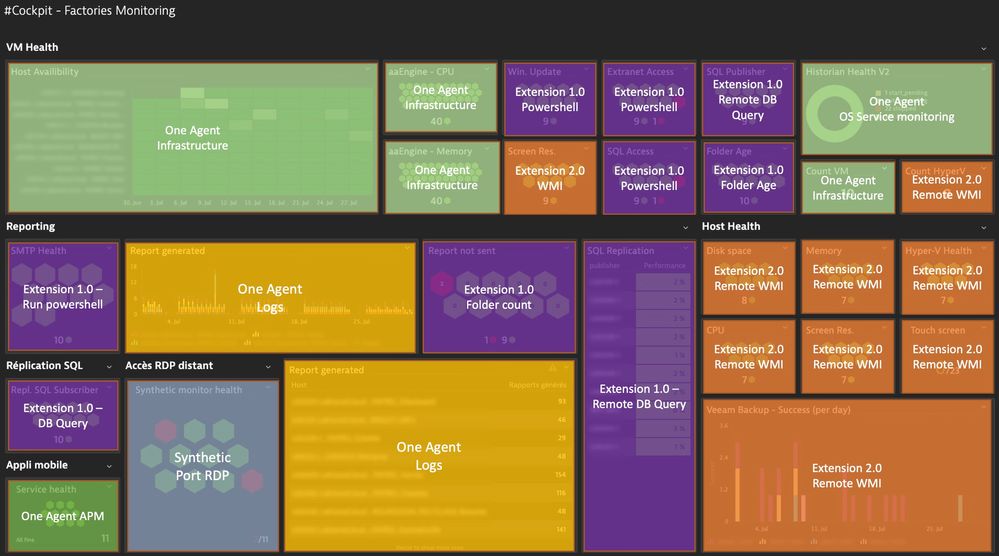Click the Historian Health V2 donut chart

click(x=838, y=113)
